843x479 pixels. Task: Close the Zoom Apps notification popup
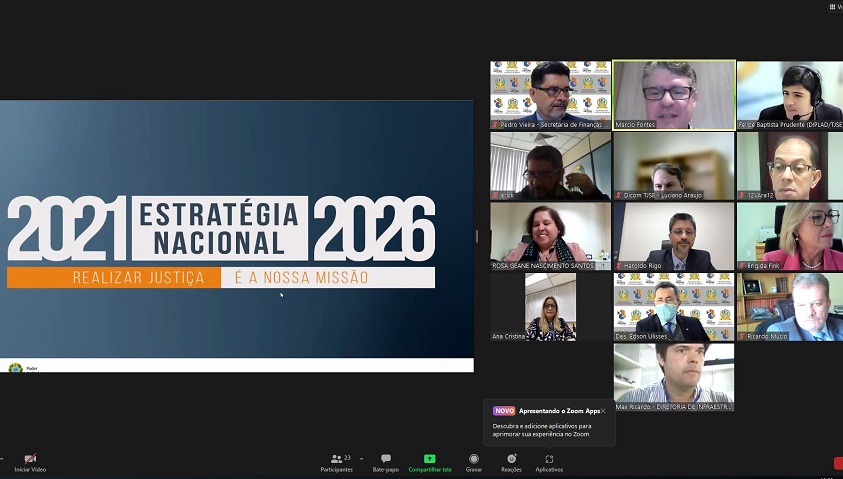(x=603, y=411)
